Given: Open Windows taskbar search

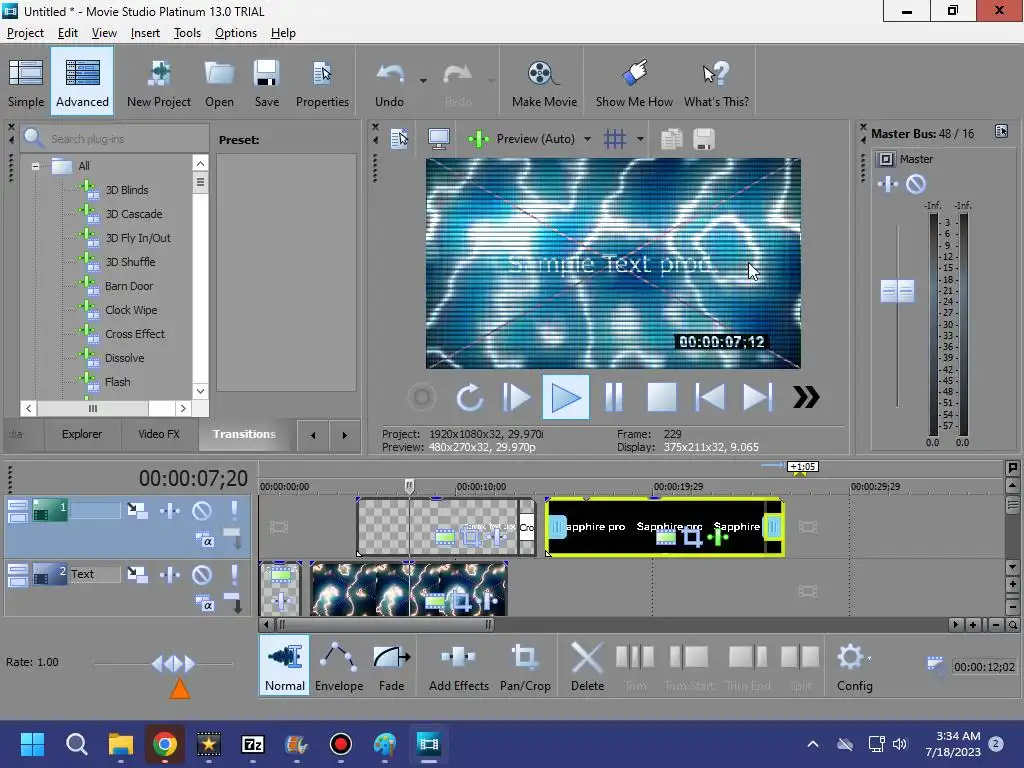Looking at the screenshot, I should [76, 744].
